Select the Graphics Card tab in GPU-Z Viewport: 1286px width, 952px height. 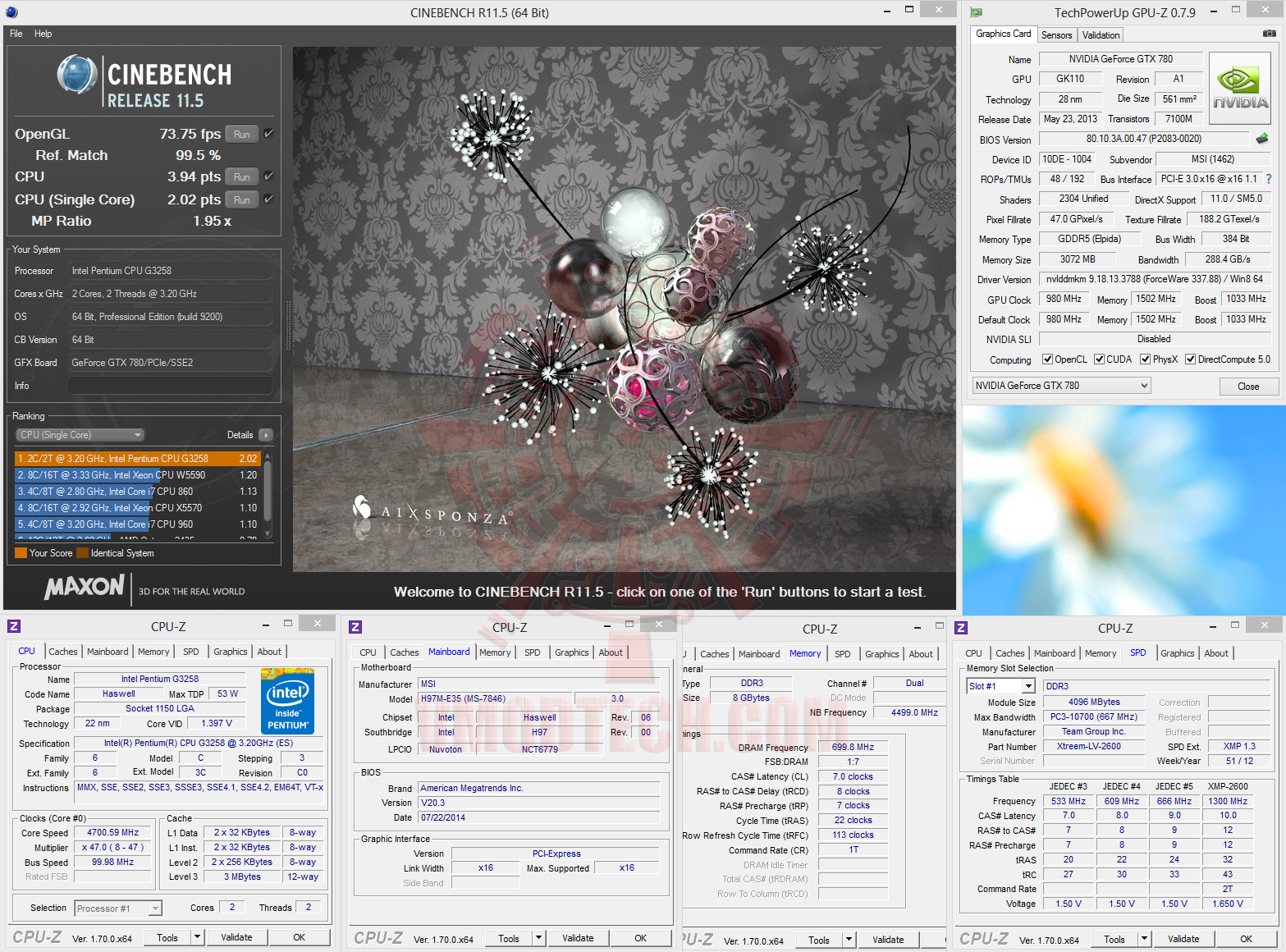tap(1004, 34)
